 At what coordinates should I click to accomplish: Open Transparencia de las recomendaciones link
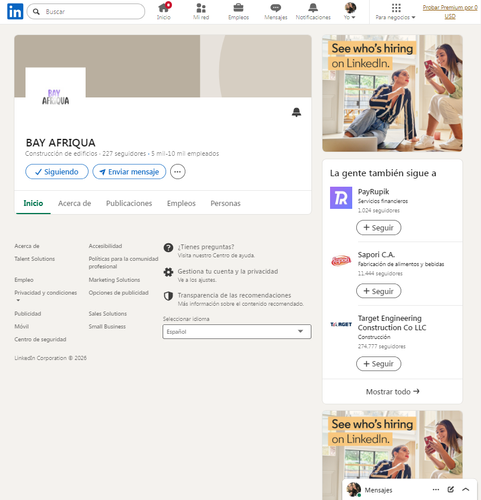tap(234, 295)
